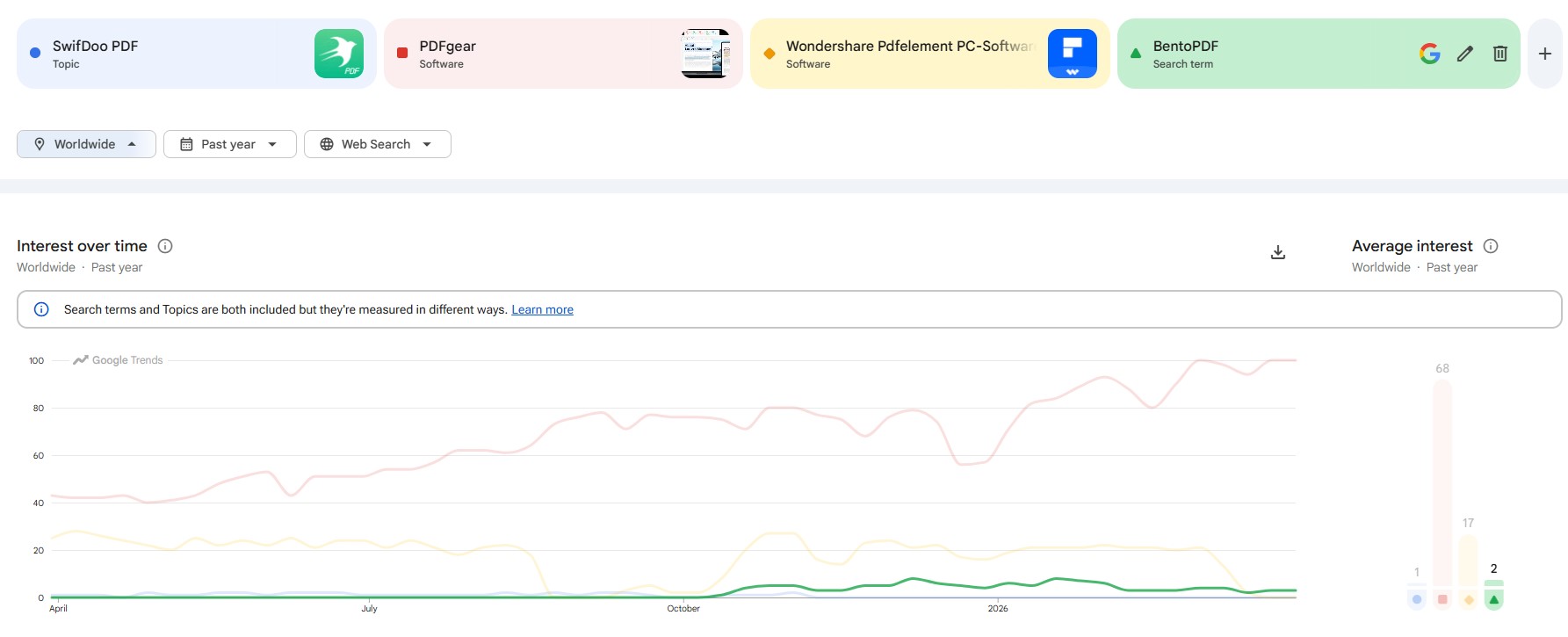
Task: Click the PDFgear average bar labeled 68
Action: coord(1442,482)
